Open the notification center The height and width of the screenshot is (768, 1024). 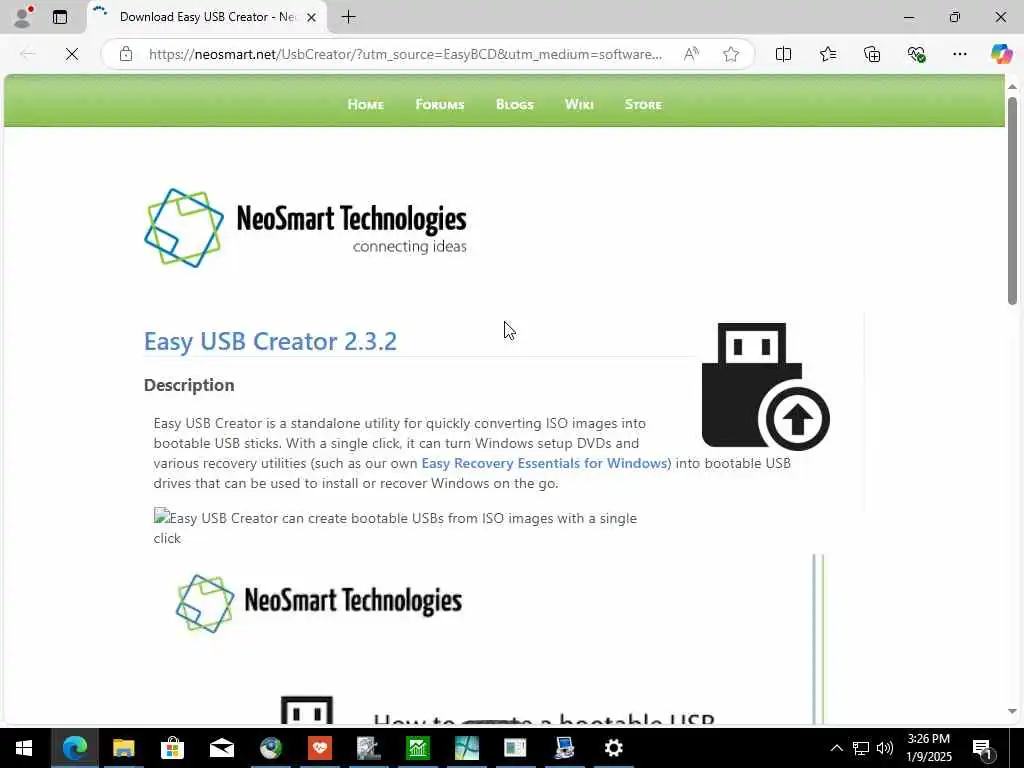tap(982, 748)
